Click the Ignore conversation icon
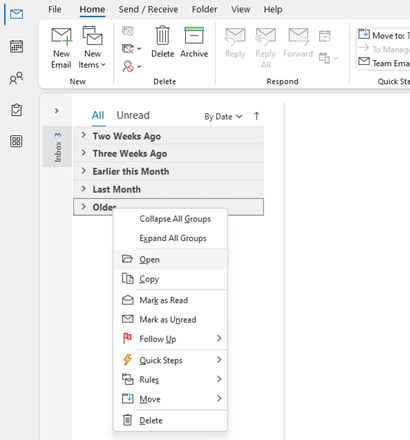The image size is (410, 440). (x=128, y=31)
